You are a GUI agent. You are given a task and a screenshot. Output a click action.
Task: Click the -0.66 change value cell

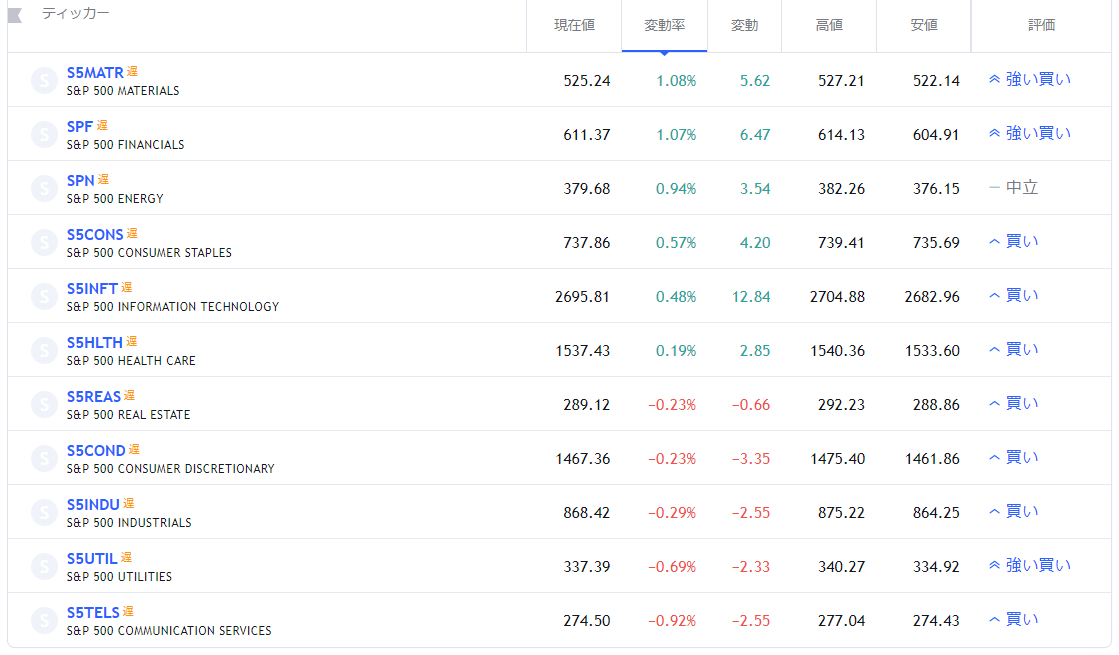(x=751, y=405)
